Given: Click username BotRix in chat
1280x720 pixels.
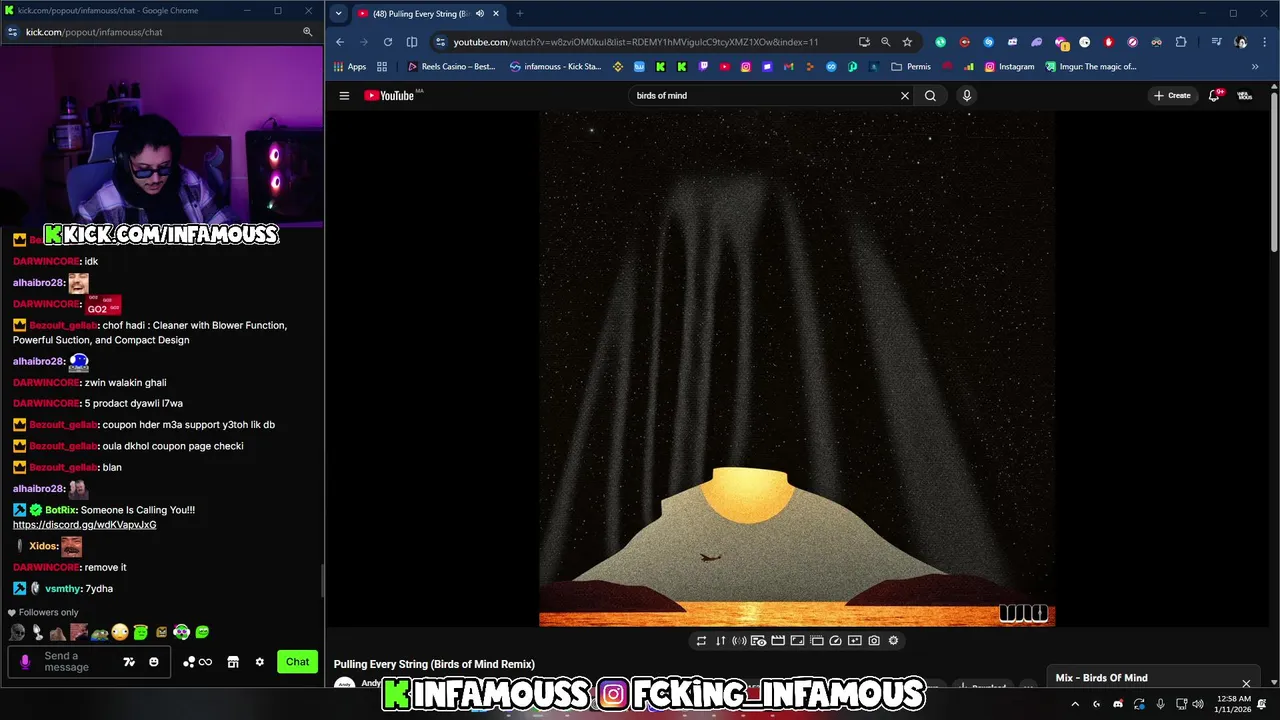Looking at the screenshot, I should tap(60, 510).
